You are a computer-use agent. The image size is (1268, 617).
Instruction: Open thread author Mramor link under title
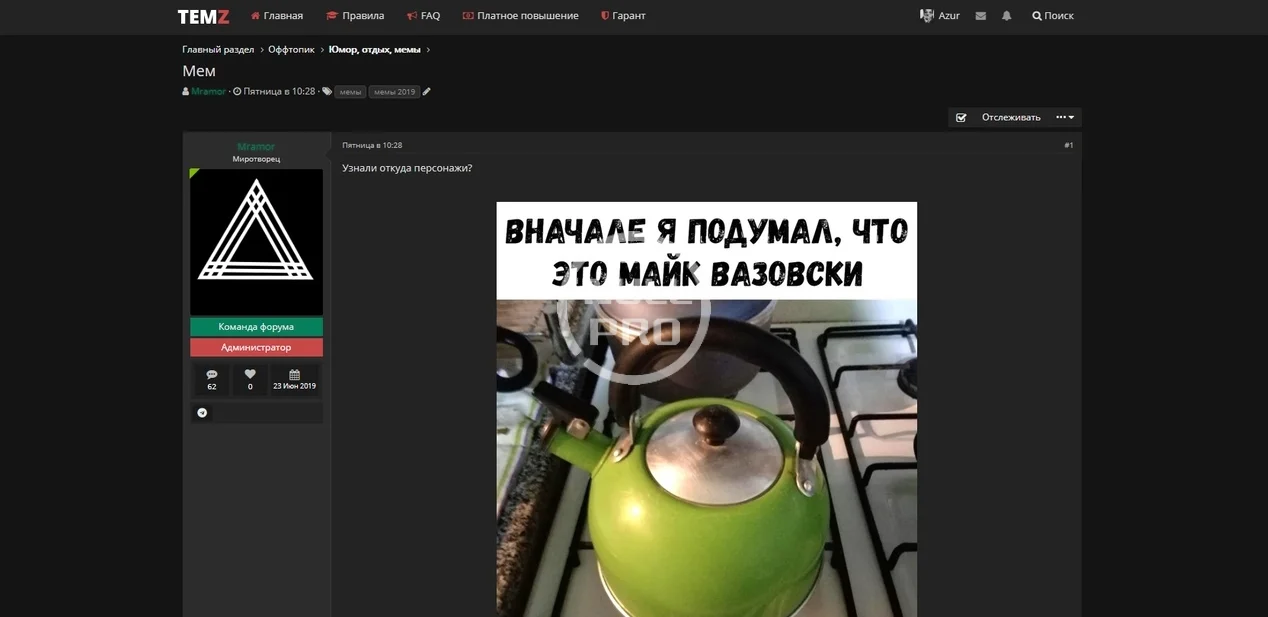click(208, 91)
